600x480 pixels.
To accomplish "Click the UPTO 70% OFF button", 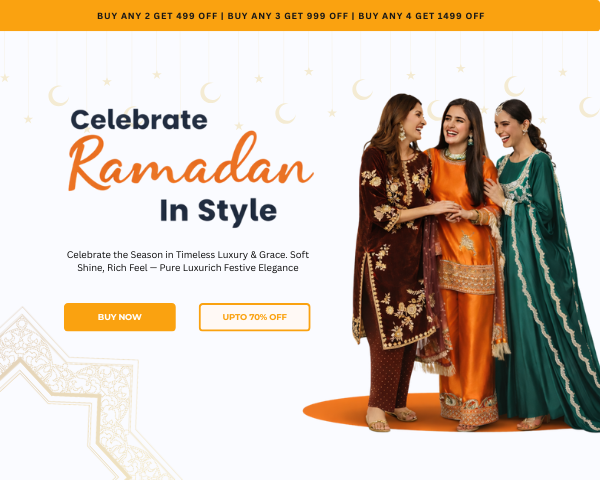I will coord(254,317).
